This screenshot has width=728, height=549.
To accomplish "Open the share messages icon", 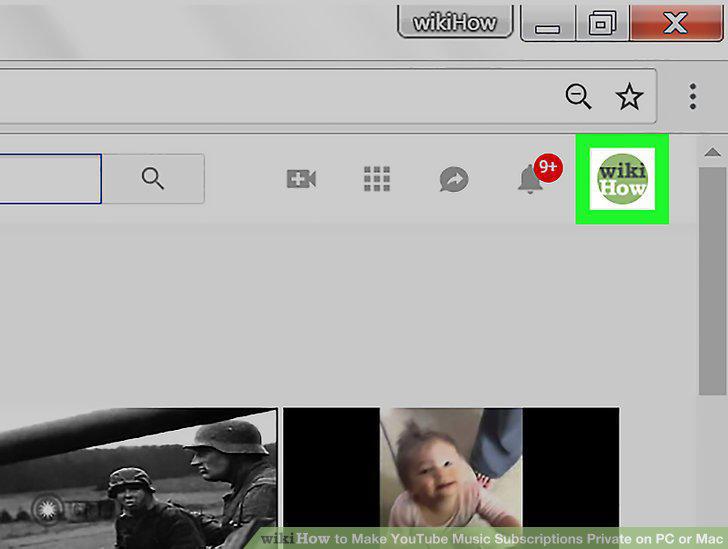I will [x=454, y=179].
